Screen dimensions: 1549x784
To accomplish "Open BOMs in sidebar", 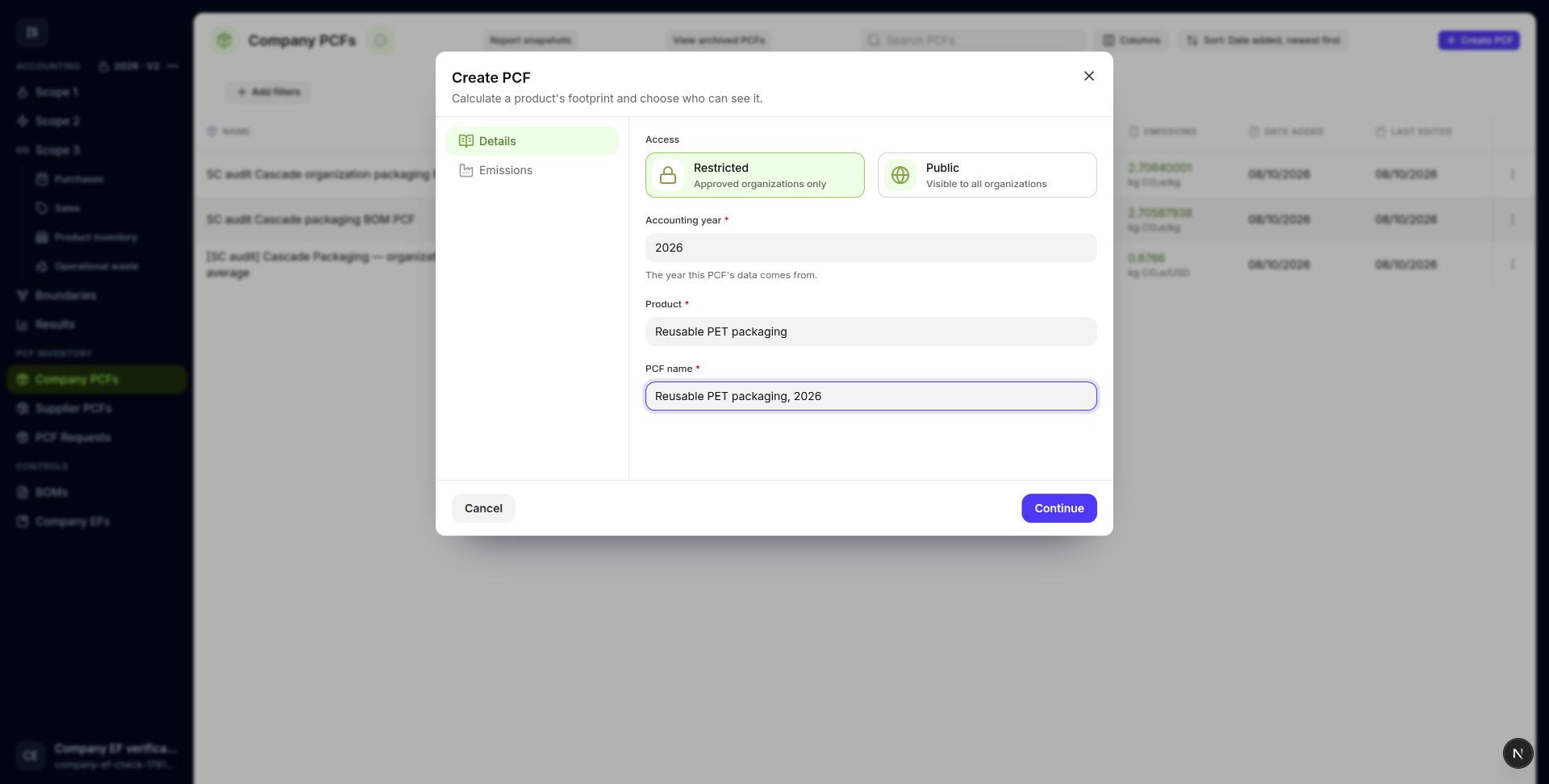I will tap(97, 492).
